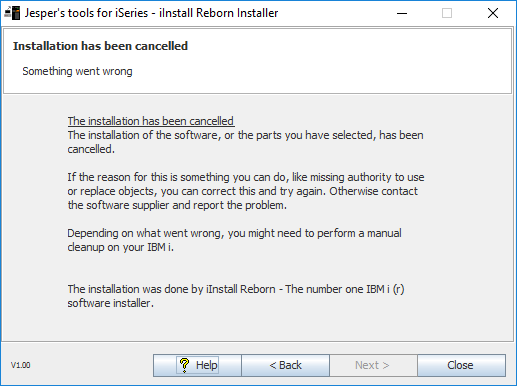Click the installer app icon in title bar

pyautogui.click(x=12, y=13)
